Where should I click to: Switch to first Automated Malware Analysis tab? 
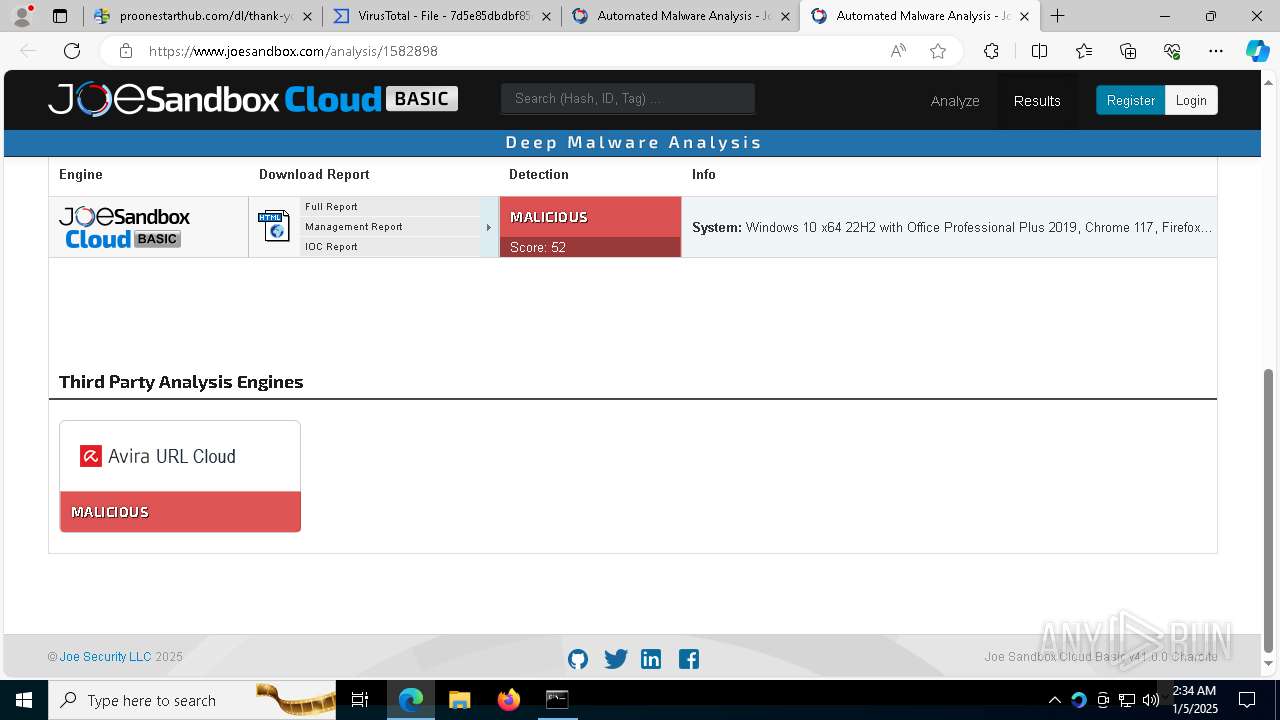click(x=681, y=16)
